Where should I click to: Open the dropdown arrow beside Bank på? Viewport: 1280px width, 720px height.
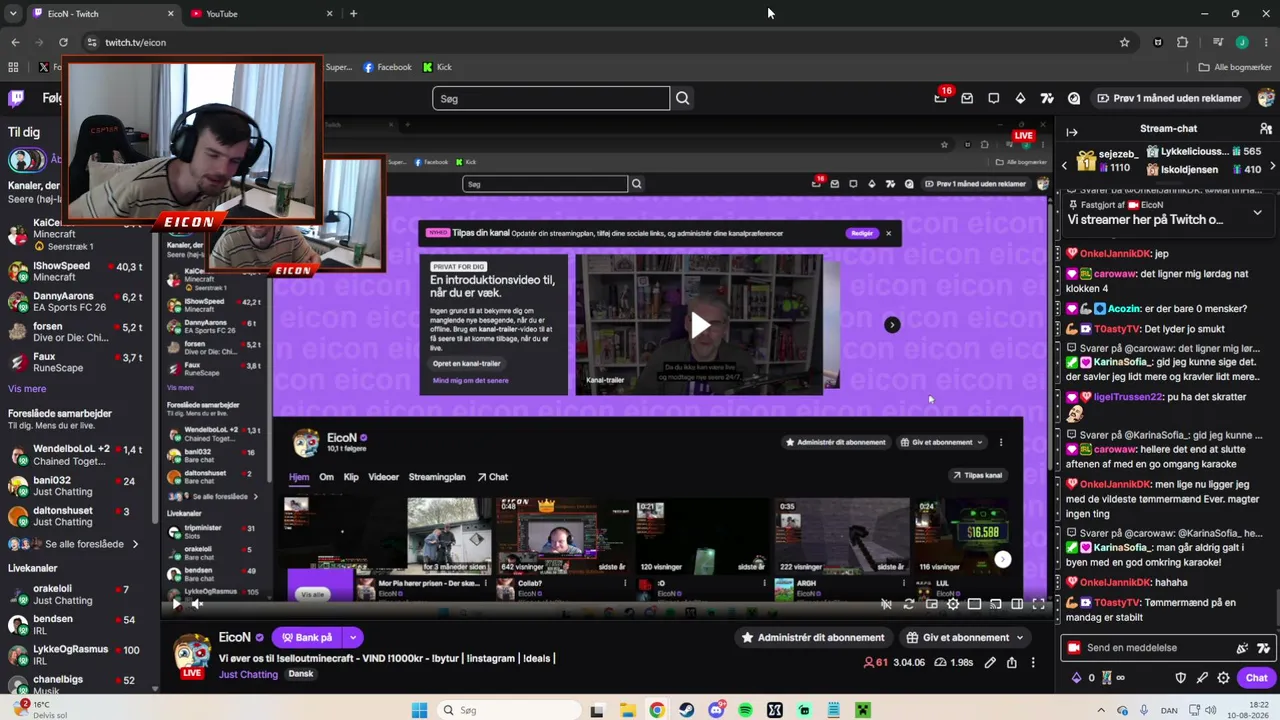[x=352, y=637]
